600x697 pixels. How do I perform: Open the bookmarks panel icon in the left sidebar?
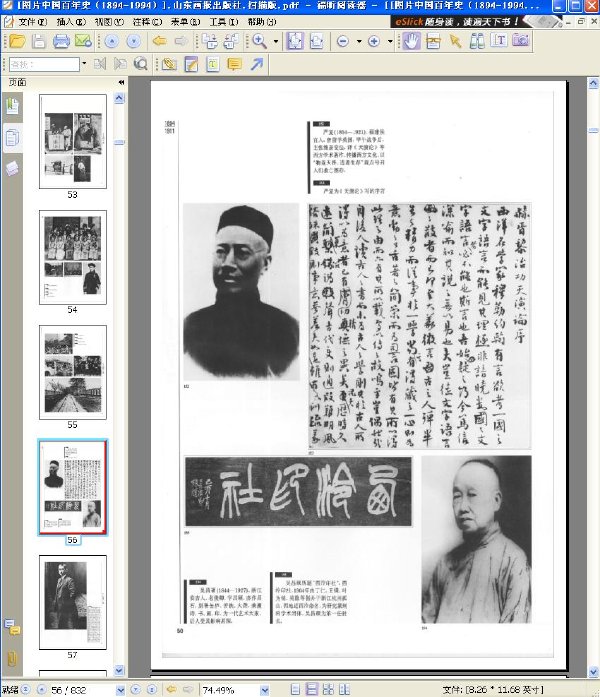point(12,106)
